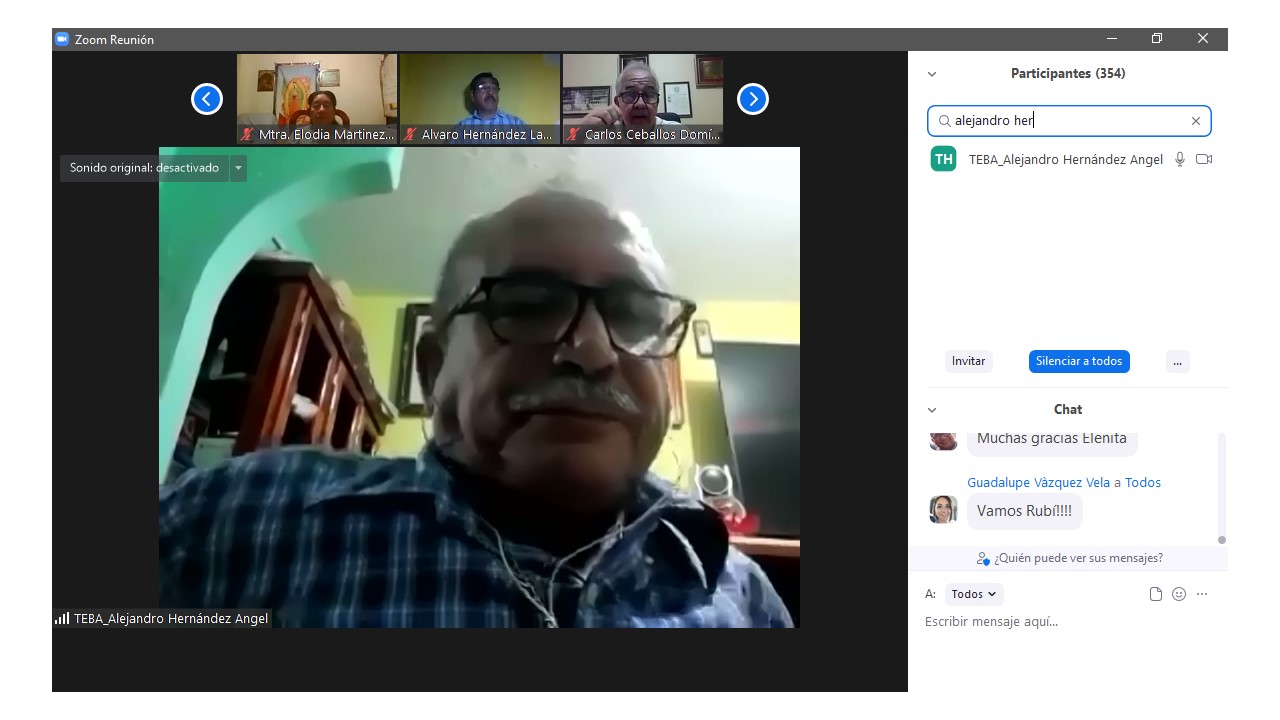Click Guadalupe Vázquez Vela's chat avatar
Image resolution: width=1280 pixels, height=720 pixels.
tap(943, 509)
